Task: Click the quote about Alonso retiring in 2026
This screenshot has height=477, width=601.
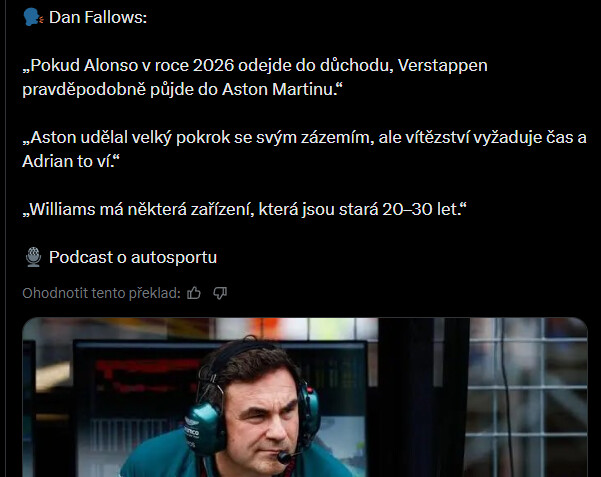Action: click(x=255, y=77)
